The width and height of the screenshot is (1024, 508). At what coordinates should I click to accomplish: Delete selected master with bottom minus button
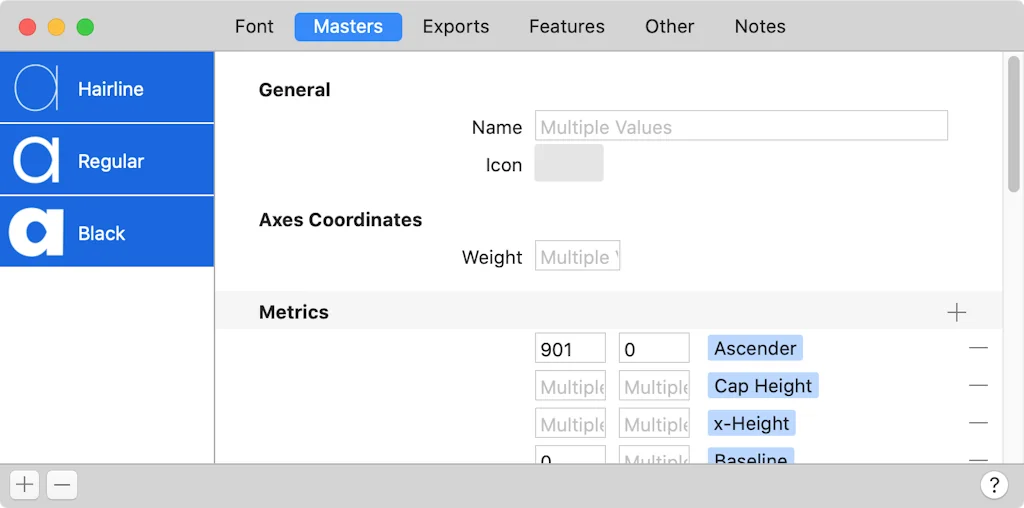pyautogui.click(x=62, y=486)
